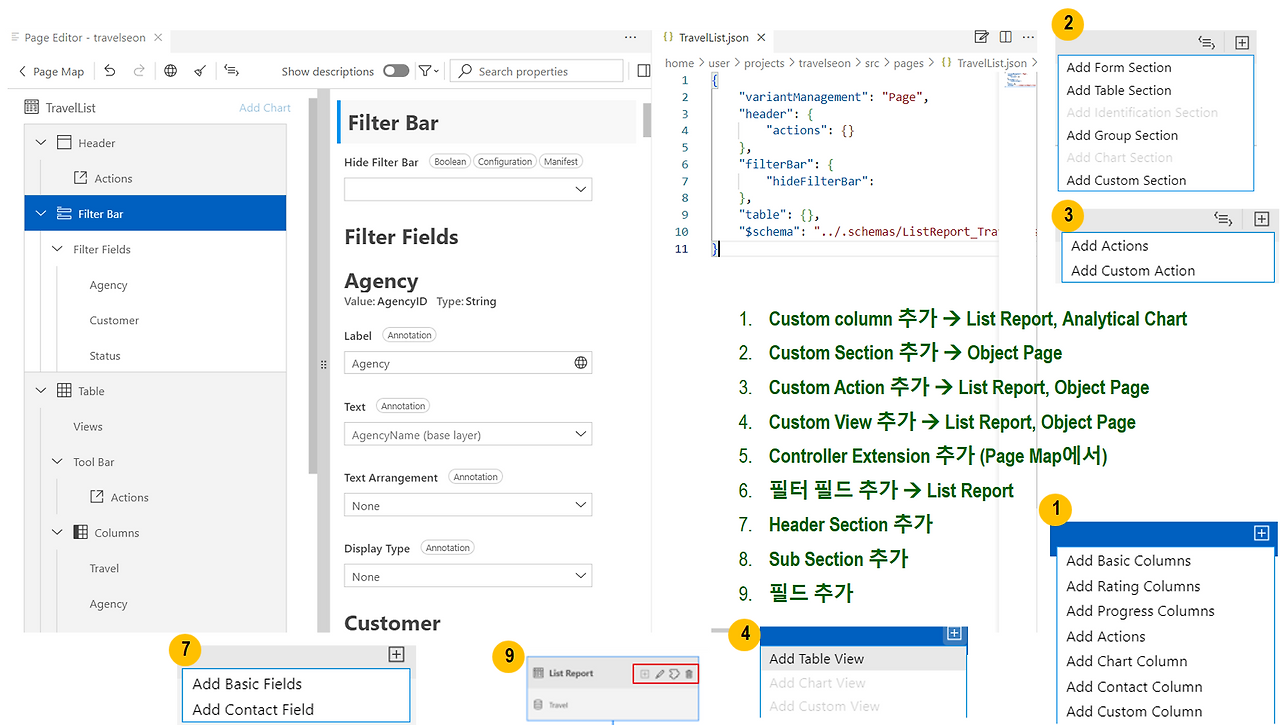This screenshot has height=725, width=1280.
Task: Select the globe translation icon in the toolbar
Action: (x=170, y=71)
